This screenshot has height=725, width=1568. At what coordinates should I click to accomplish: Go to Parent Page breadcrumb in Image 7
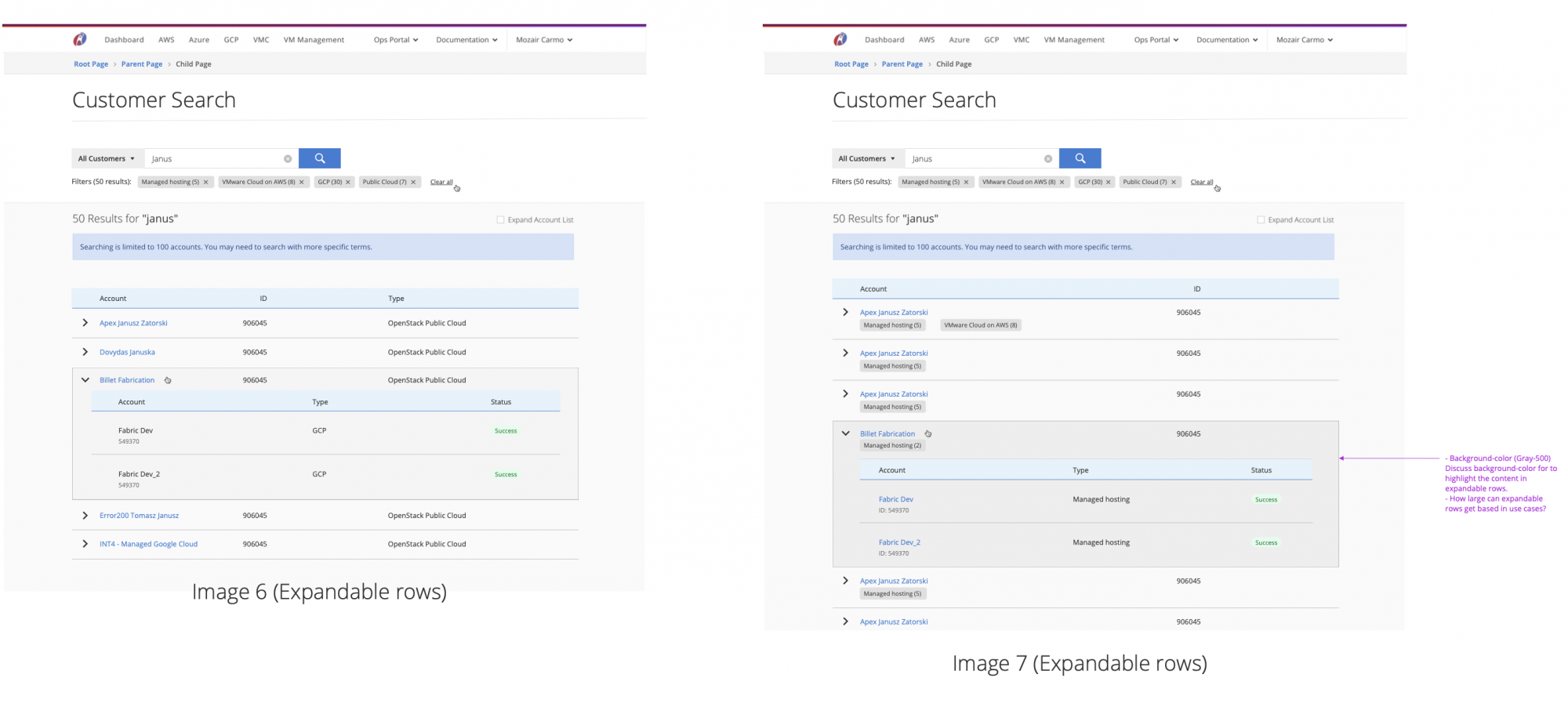click(x=902, y=64)
